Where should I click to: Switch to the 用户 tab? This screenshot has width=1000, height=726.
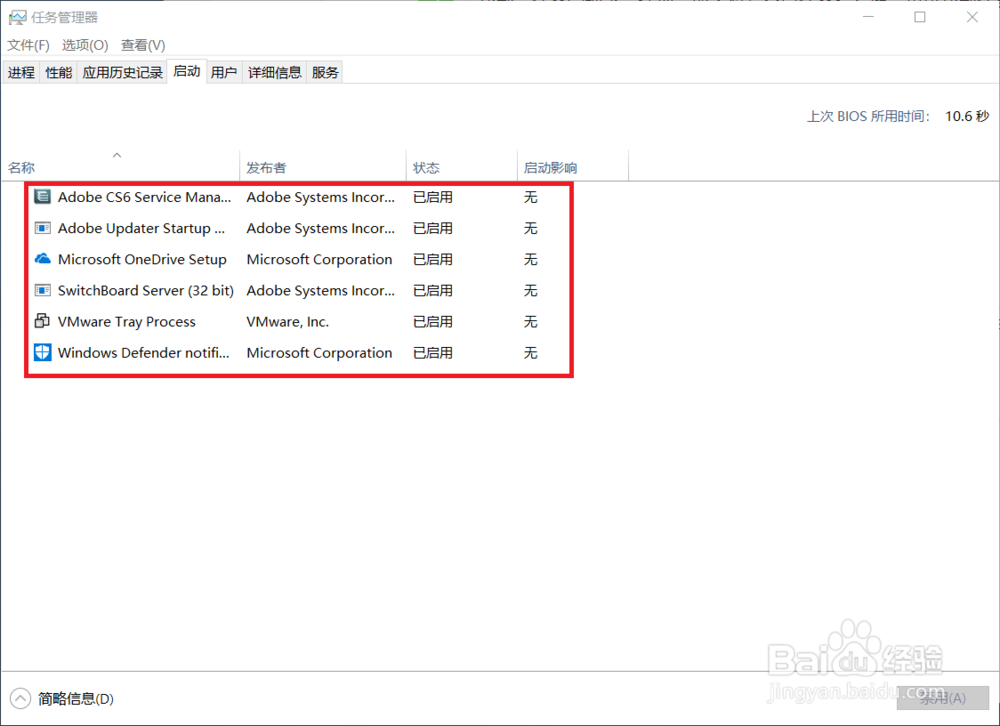[x=224, y=72]
